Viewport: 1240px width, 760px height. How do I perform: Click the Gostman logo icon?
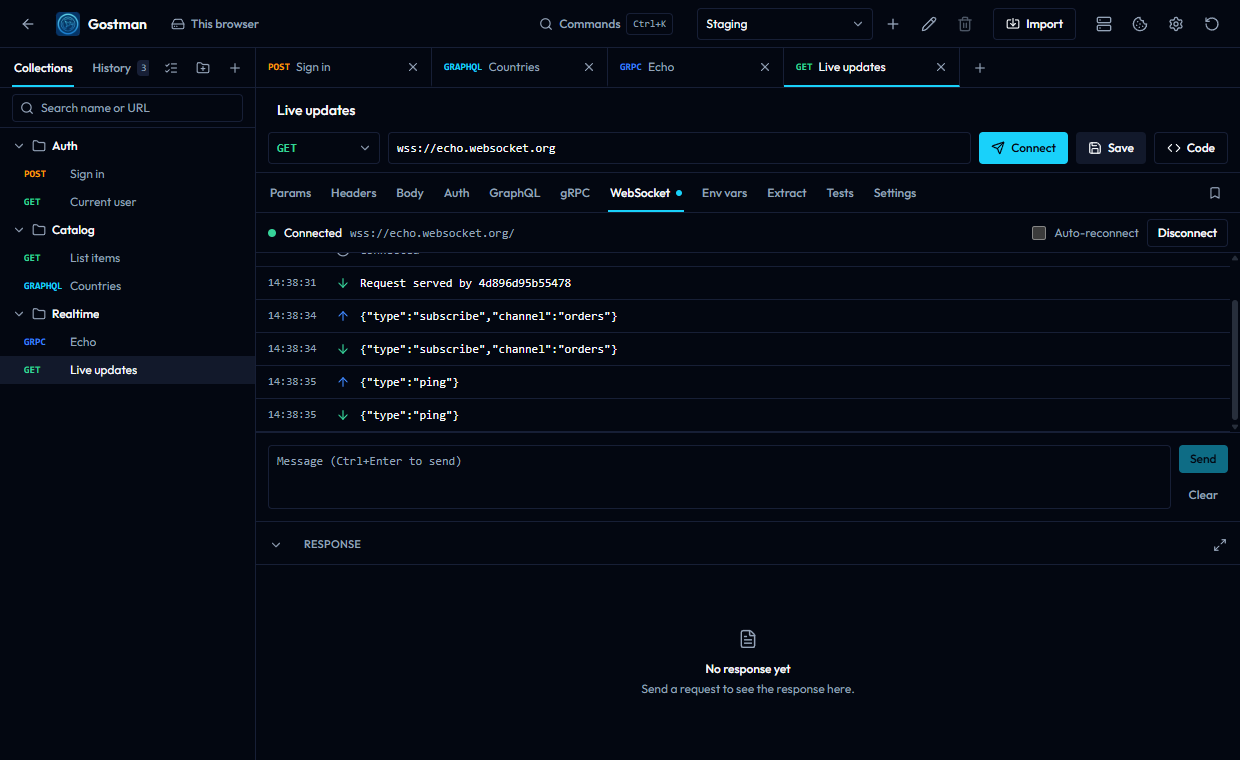tap(68, 24)
